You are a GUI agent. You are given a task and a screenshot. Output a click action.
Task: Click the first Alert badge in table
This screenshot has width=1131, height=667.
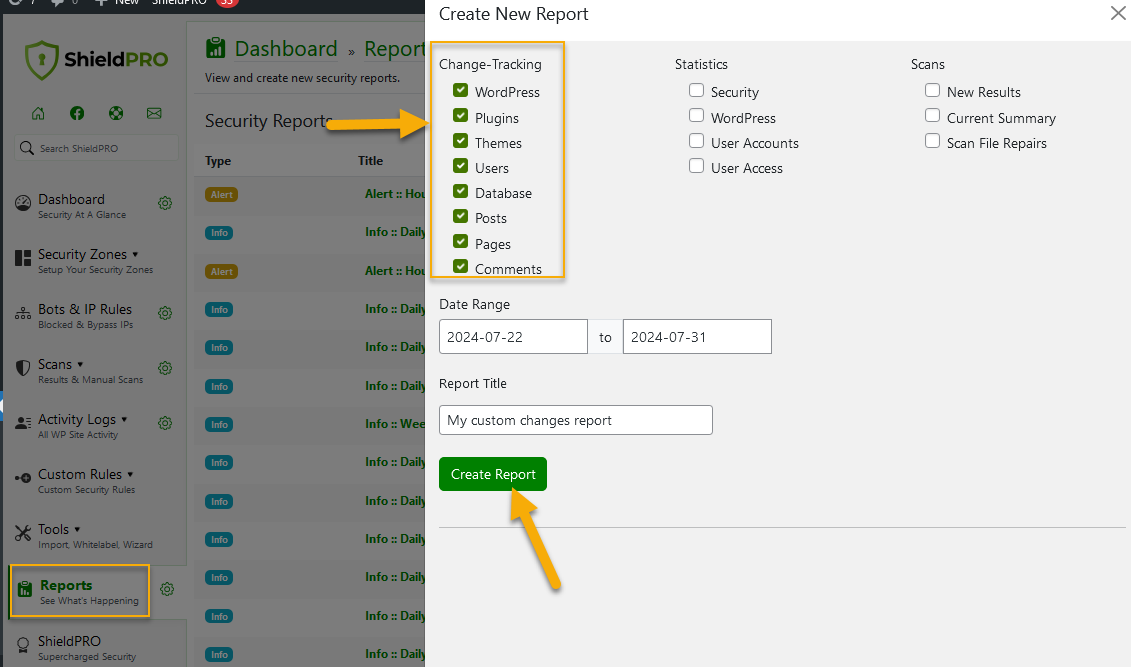221,195
